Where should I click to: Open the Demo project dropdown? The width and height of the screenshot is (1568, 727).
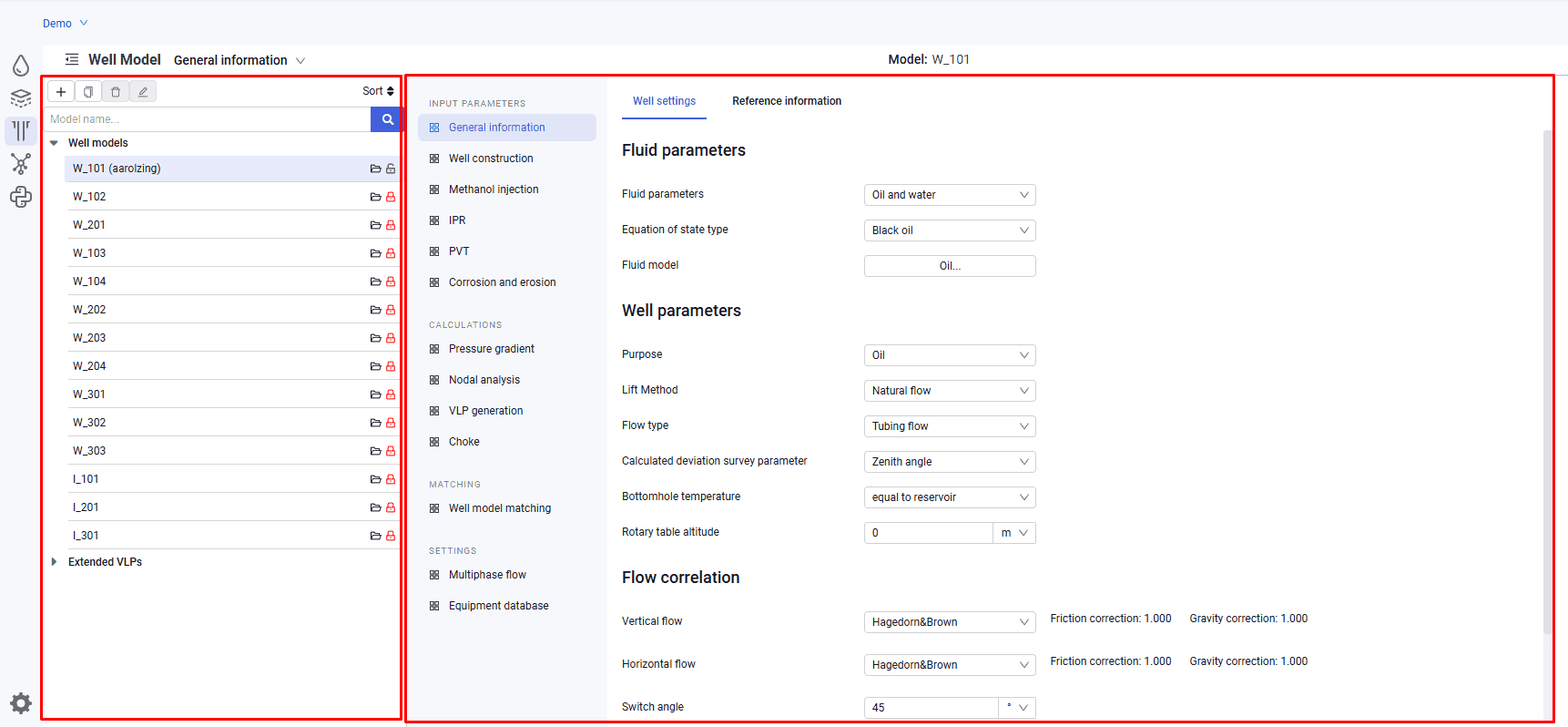[x=65, y=24]
